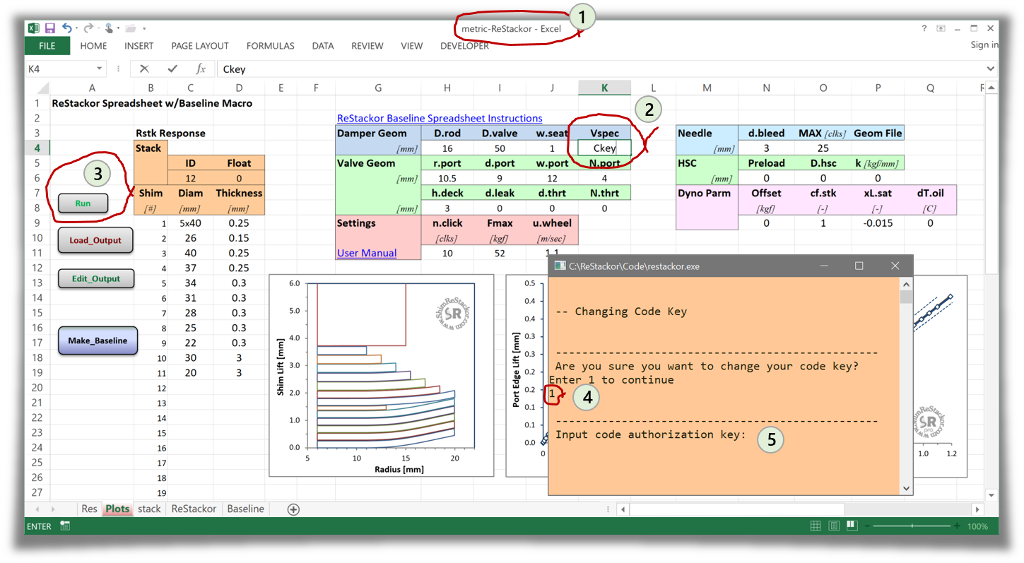Viewport: 1024px width, 563px height.
Task: Expand the Name Box dropdown arrow
Action: (99, 69)
